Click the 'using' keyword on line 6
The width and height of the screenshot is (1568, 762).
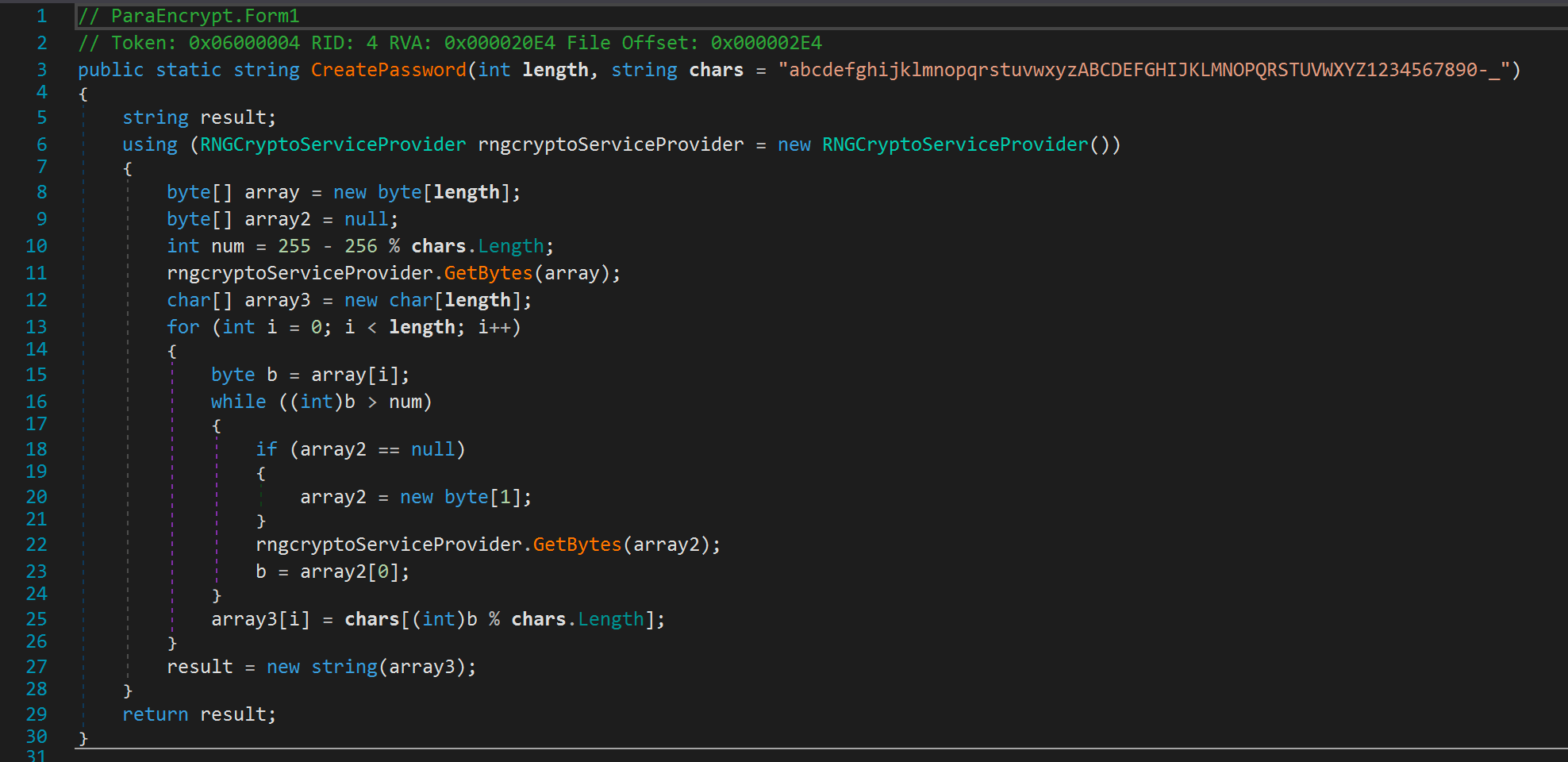coord(149,144)
